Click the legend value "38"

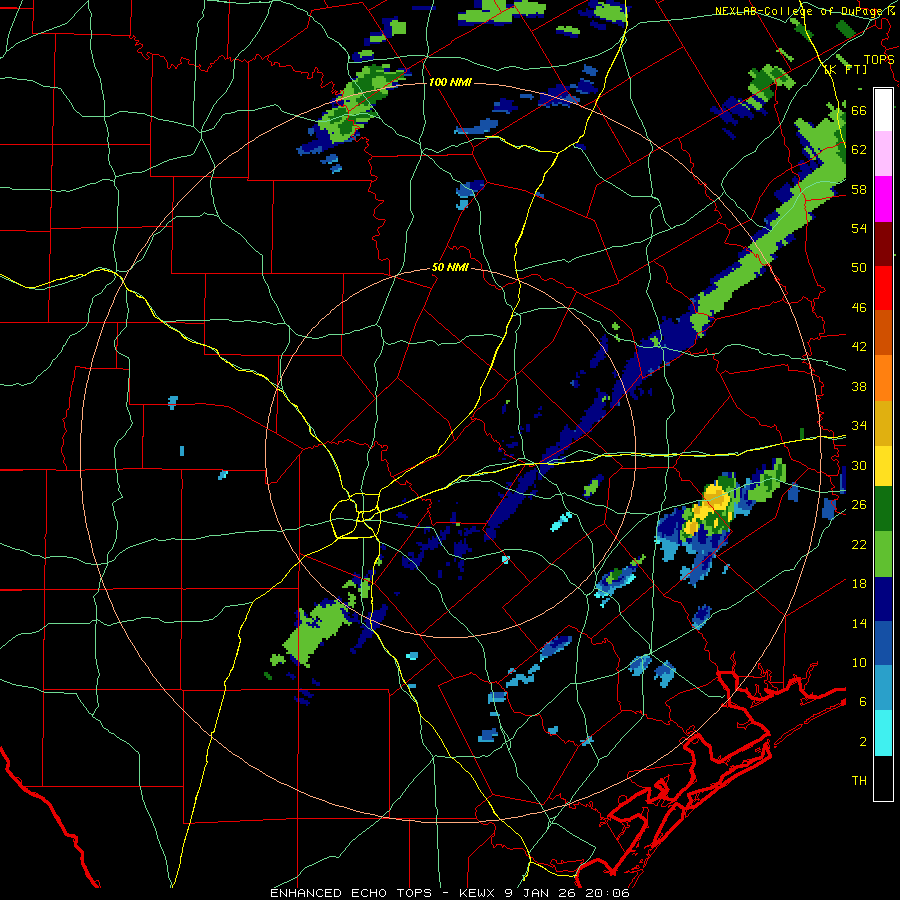(859, 386)
